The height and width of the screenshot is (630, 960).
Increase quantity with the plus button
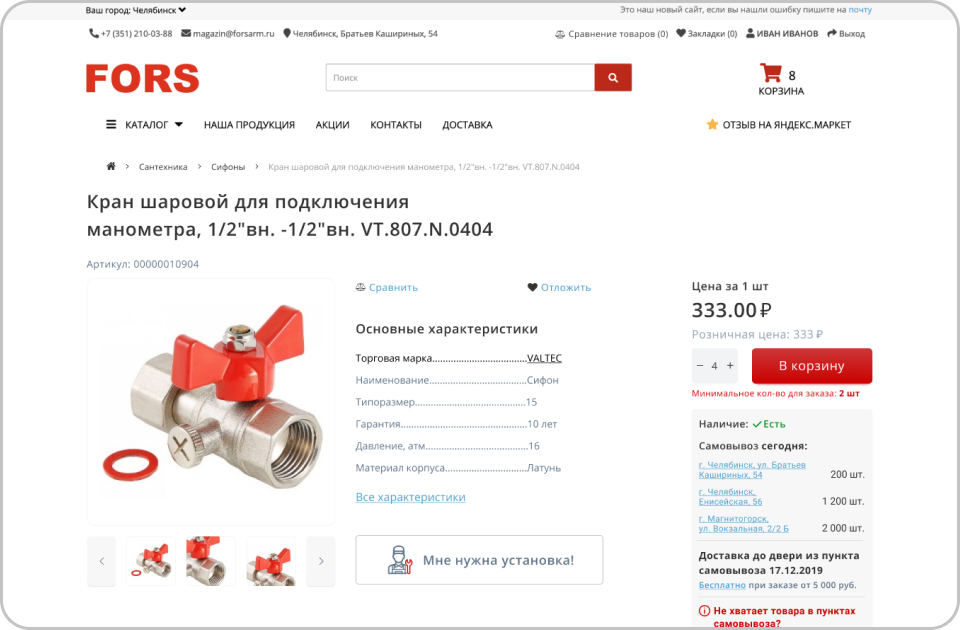(x=730, y=366)
